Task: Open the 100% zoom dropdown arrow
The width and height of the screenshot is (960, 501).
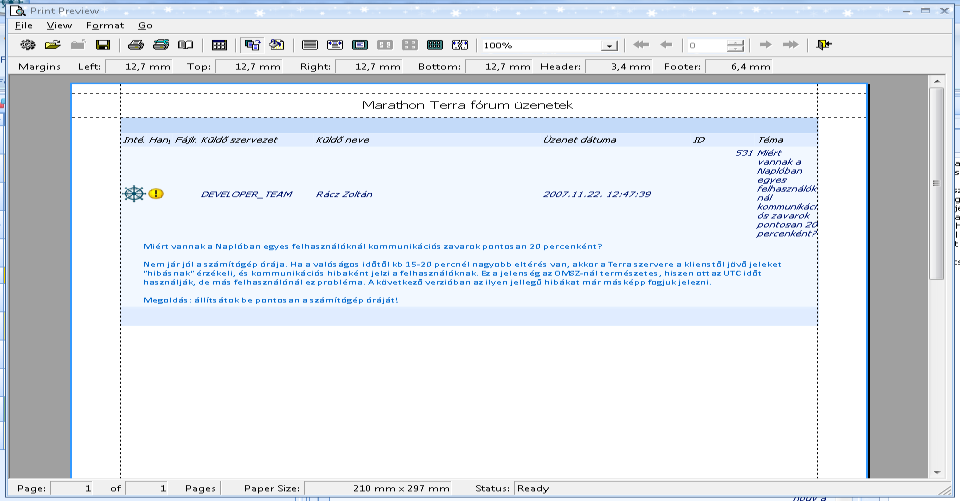Action: pyautogui.click(x=609, y=46)
